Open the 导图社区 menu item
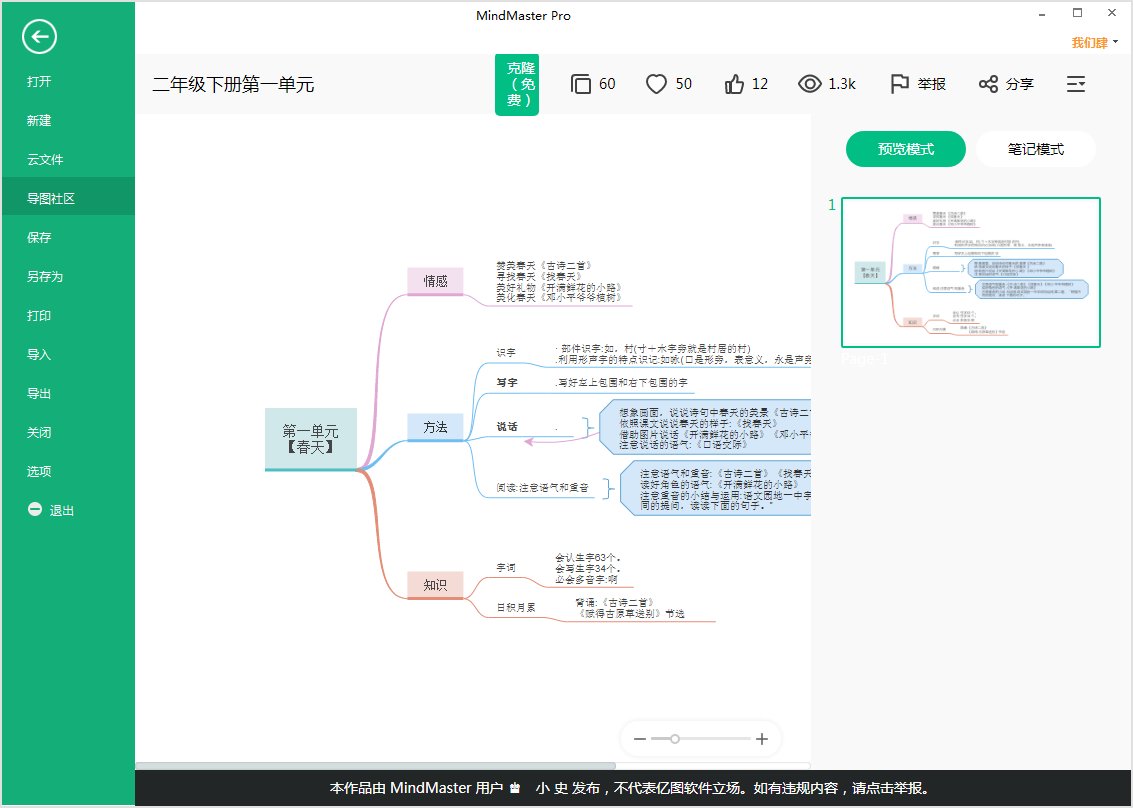 [x=51, y=198]
